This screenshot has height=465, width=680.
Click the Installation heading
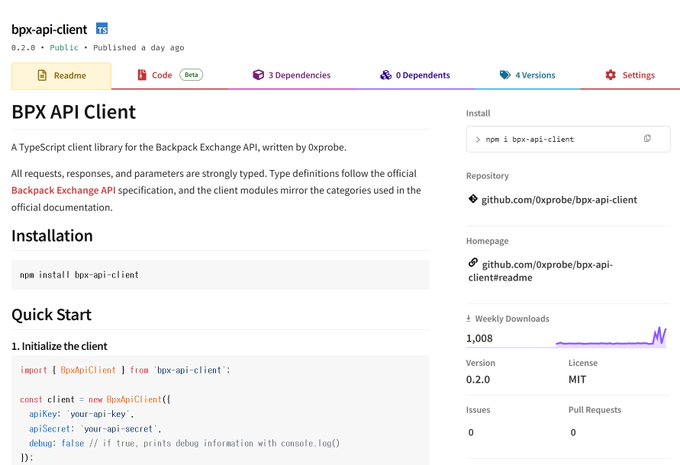tap(52, 236)
